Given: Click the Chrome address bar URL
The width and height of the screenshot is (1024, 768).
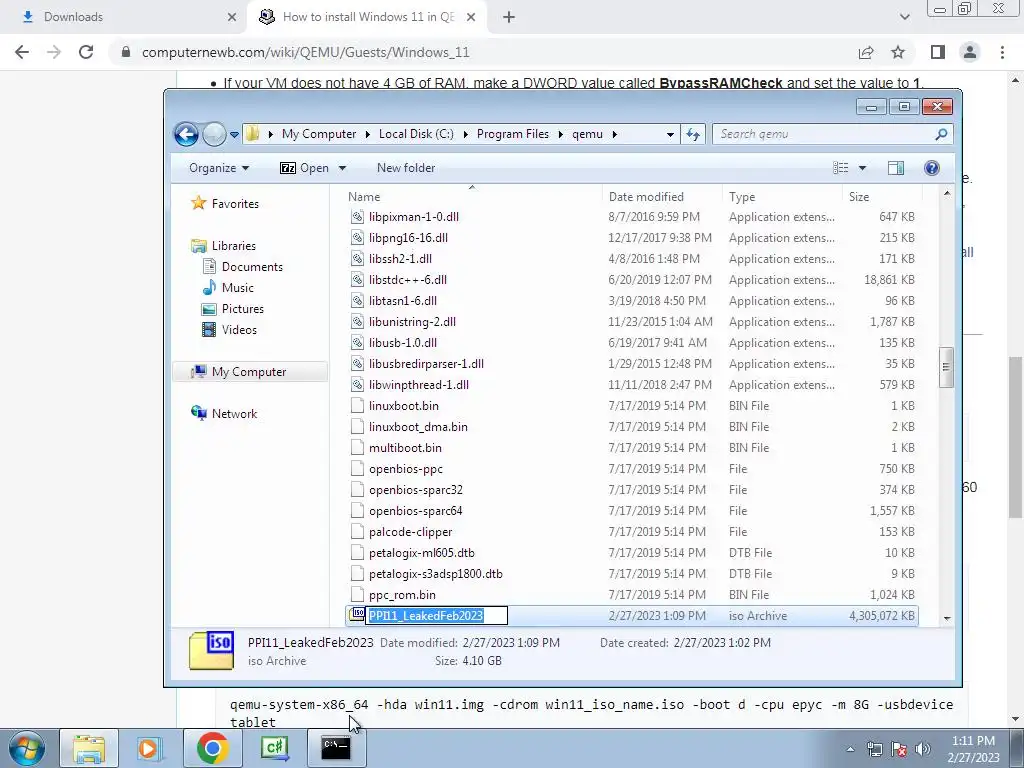Looking at the screenshot, I should 306,52.
